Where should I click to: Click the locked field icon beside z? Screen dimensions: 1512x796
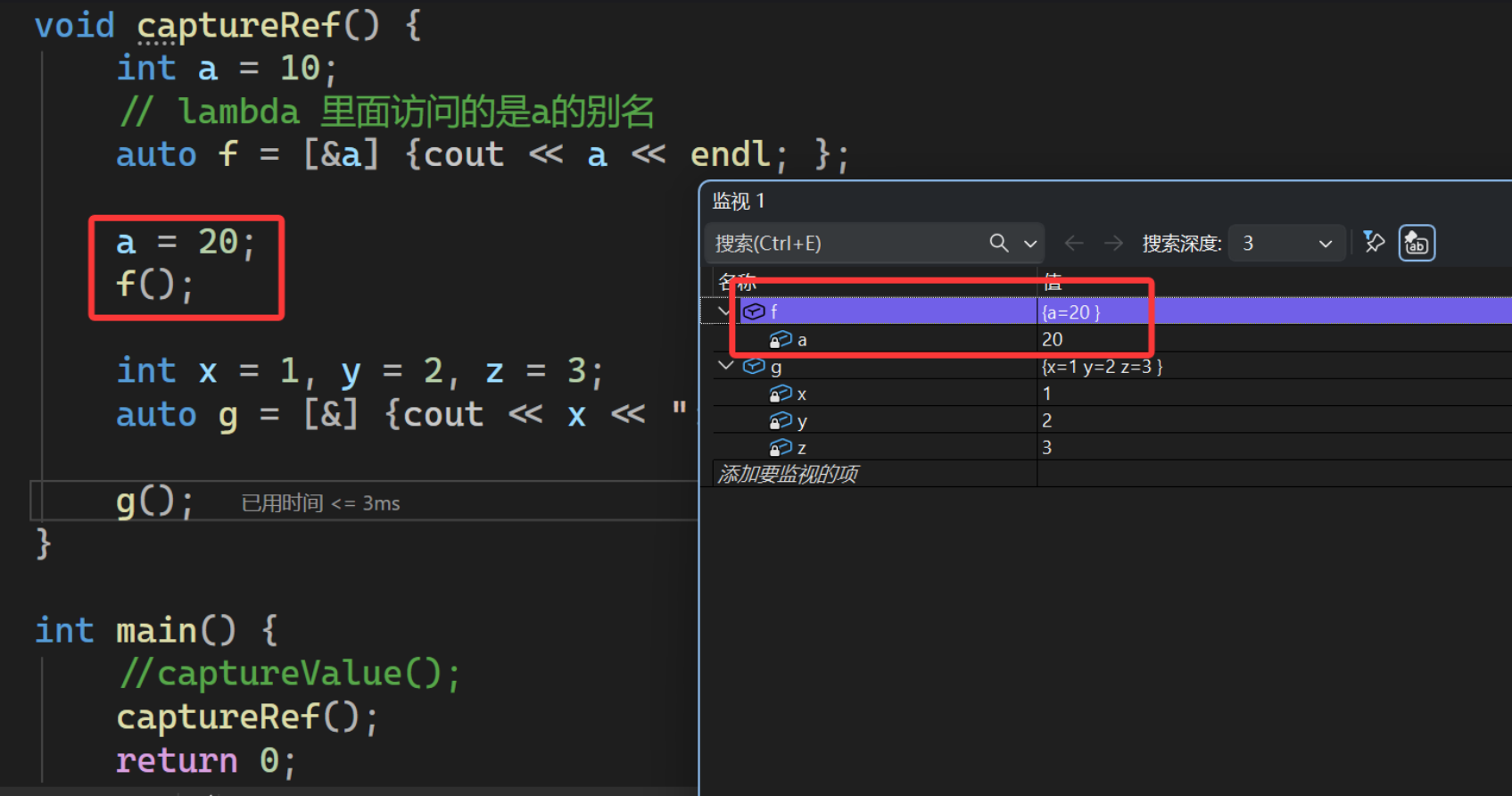[x=781, y=447]
